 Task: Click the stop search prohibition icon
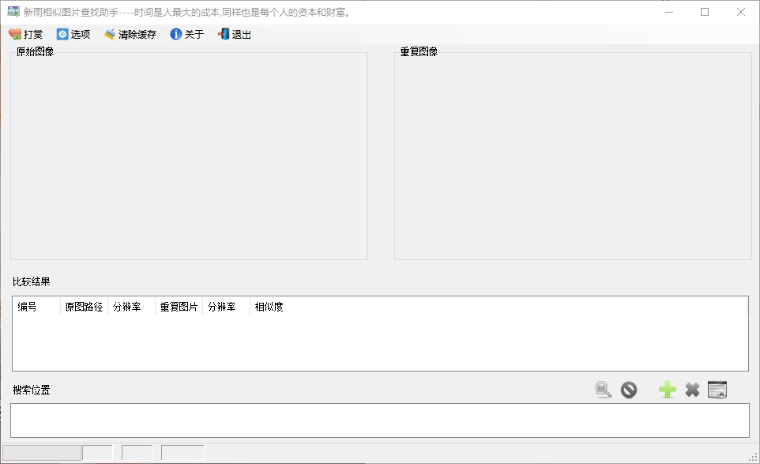pos(629,390)
